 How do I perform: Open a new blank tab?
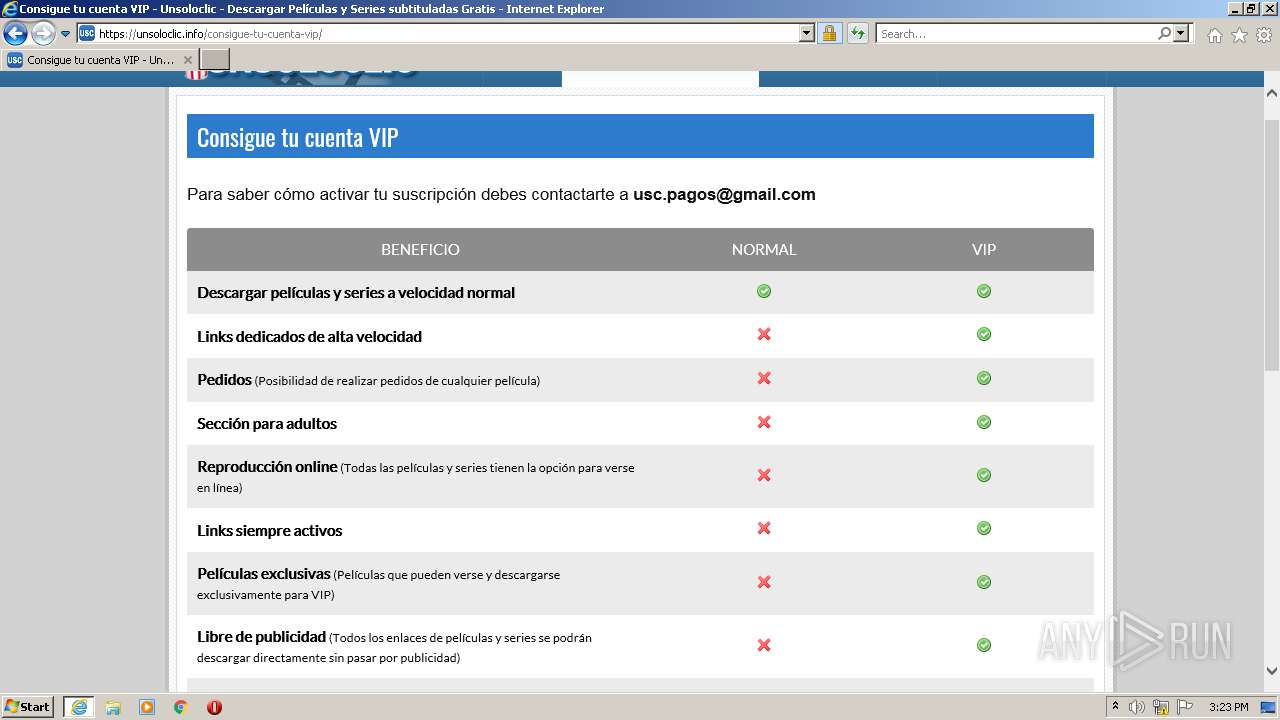point(215,60)
